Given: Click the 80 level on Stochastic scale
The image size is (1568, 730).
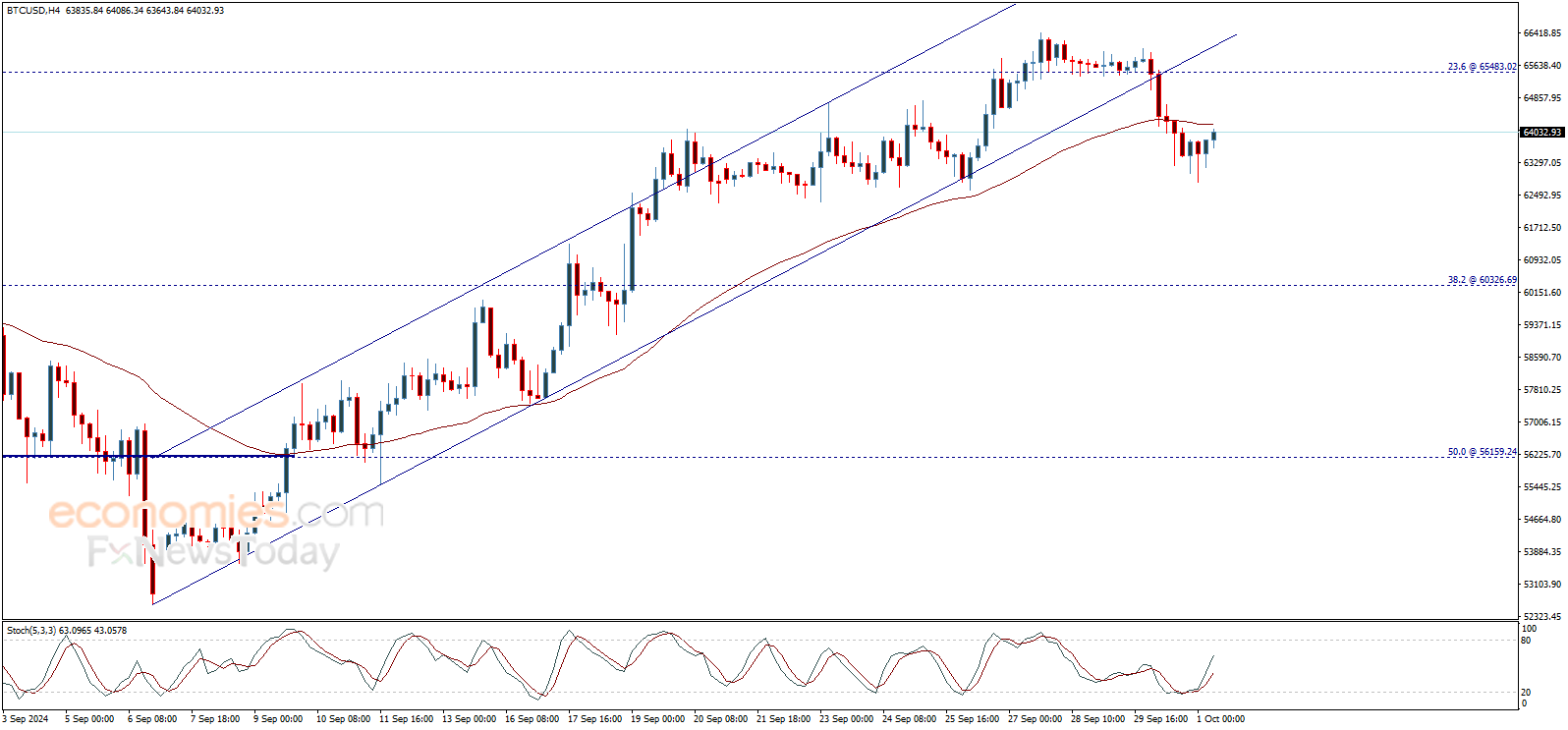Looking at the screenshot, I should point(1526,641).
